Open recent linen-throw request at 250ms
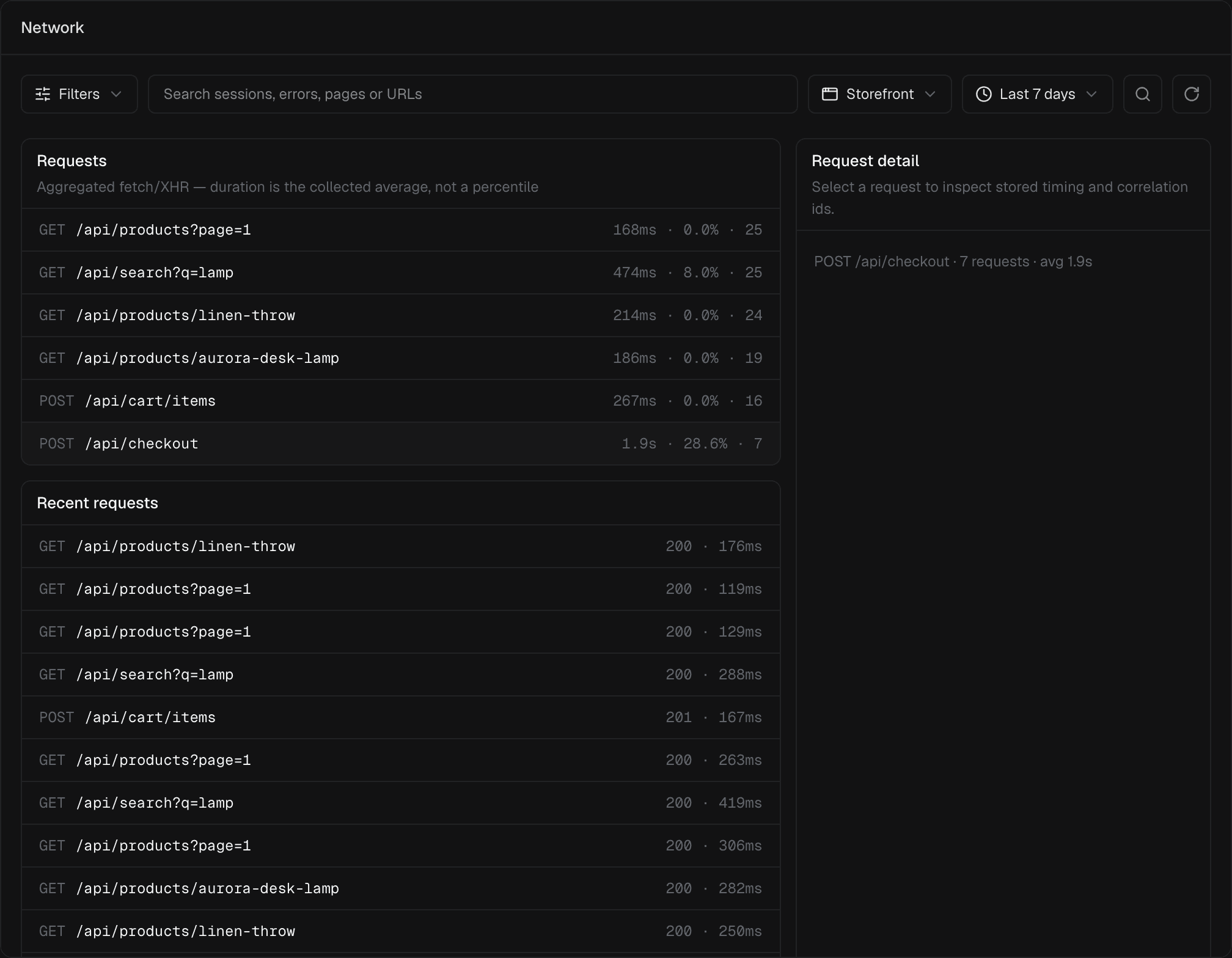 tap(401, 931)
